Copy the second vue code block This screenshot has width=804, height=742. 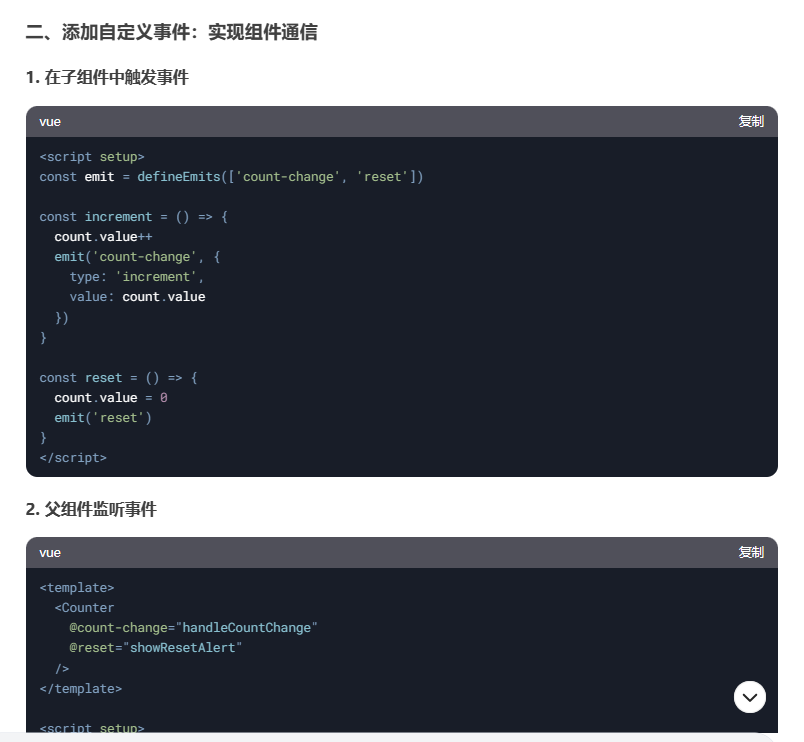tap(751, 552)
